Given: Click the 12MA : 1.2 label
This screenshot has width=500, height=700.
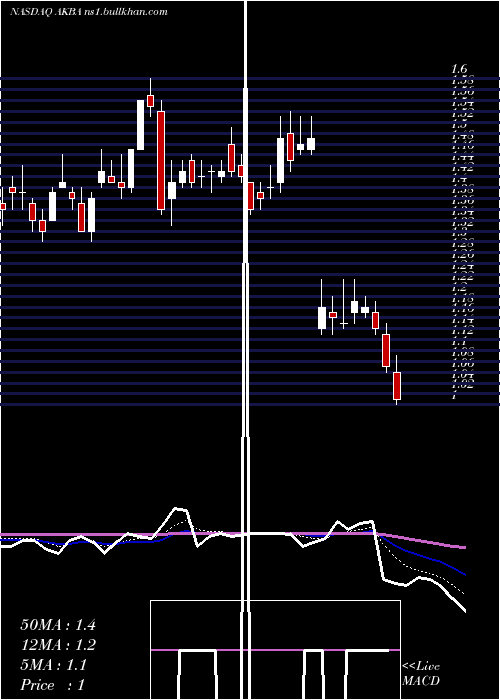Looking at the screenshot, I should [x=58, y=645].
